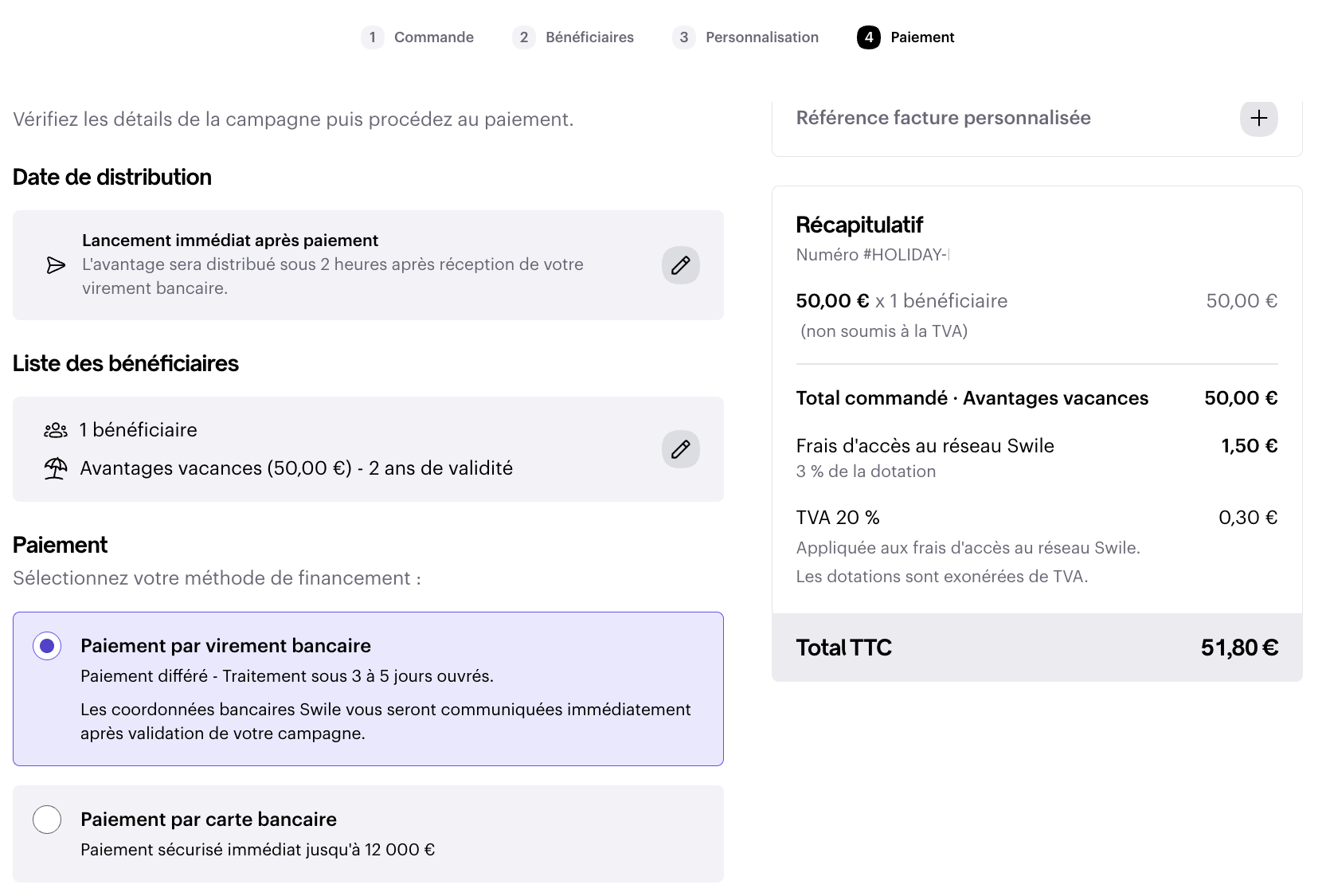The height and width of the screenshot is (896, 1326).
Task: Click the paper plane launch icon
Action: click(56, 265)
